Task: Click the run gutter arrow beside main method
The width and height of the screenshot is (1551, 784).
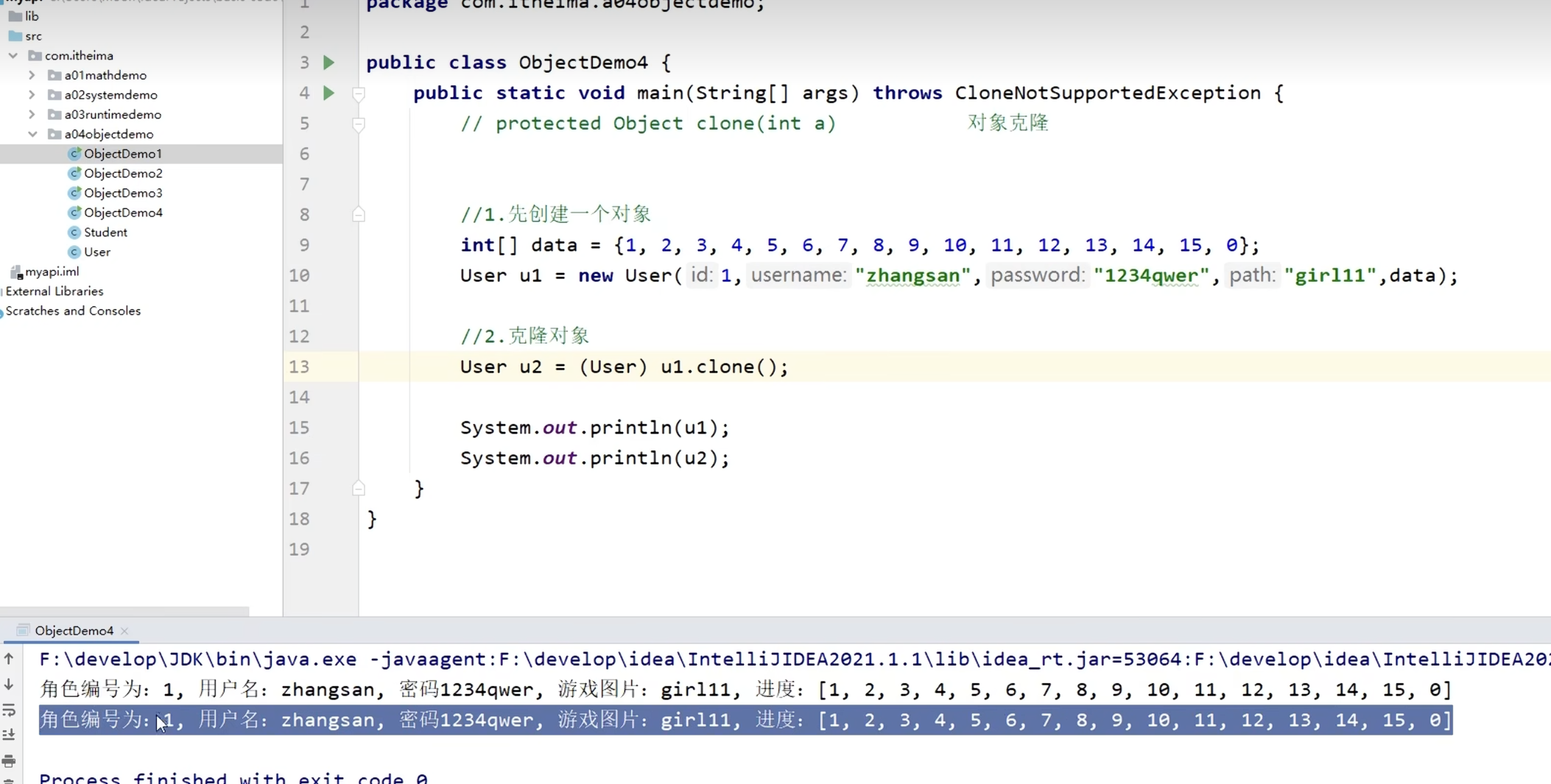Action: (328, 93)
